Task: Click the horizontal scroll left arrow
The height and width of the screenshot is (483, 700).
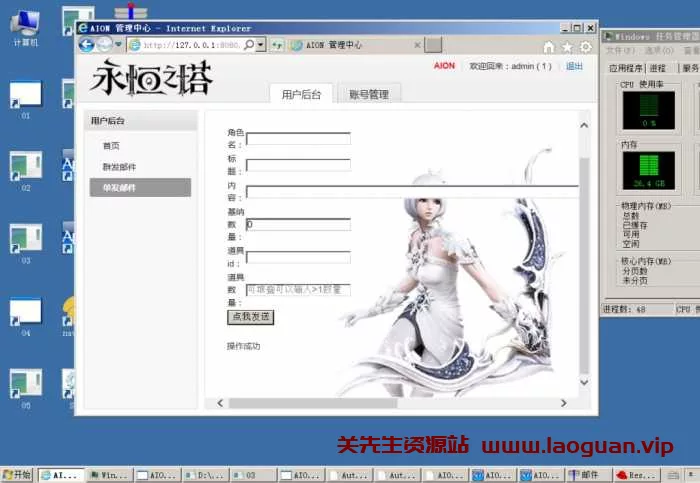Action: click(x=220, y=403)
